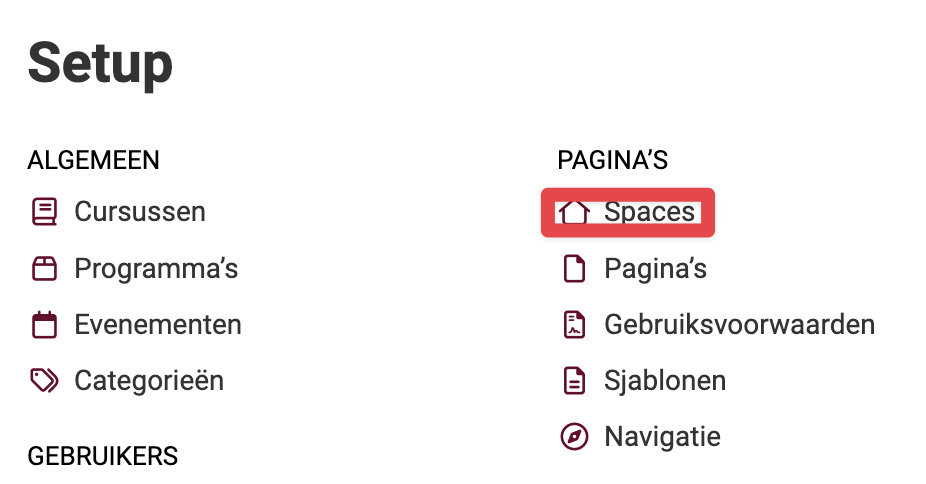Go to Programma's under Algemeen

(156, 269)
